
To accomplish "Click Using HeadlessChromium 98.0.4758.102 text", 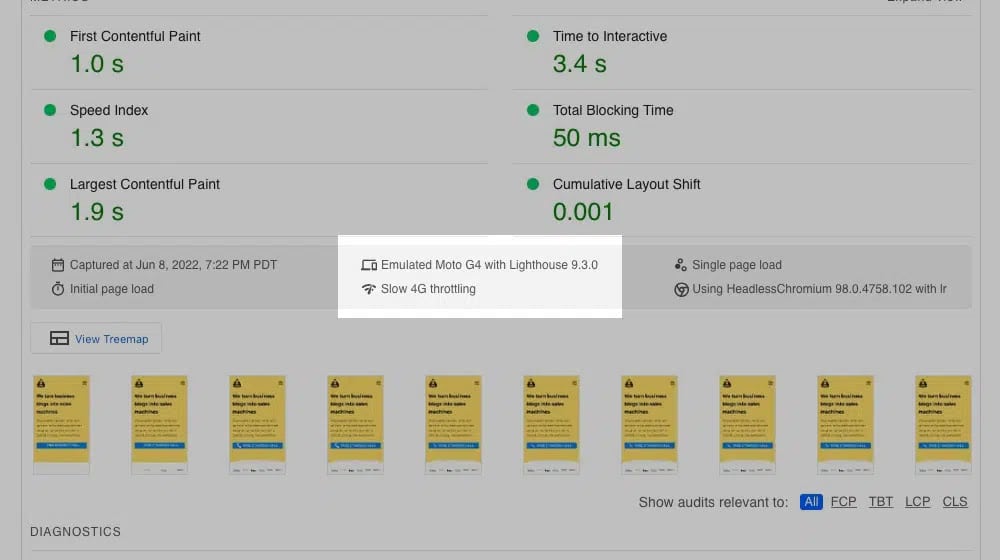I will tap(820, 289).
